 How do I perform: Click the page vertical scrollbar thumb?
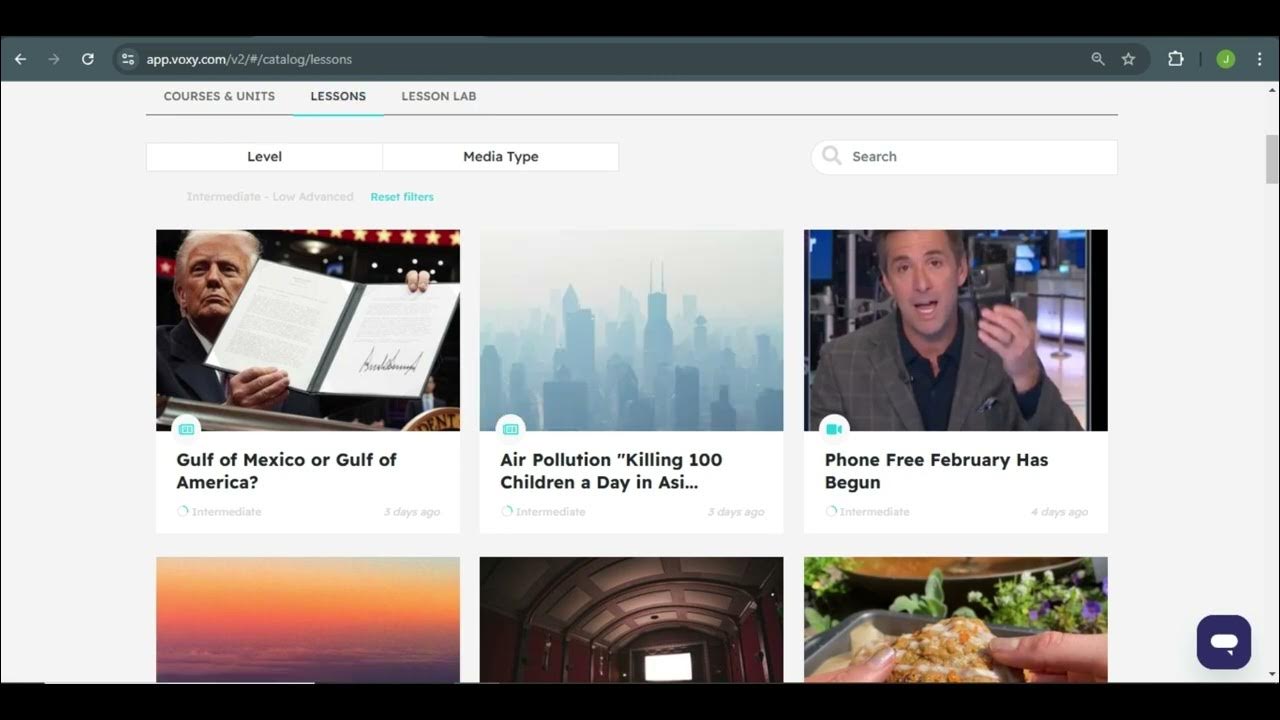point(1272,159)
